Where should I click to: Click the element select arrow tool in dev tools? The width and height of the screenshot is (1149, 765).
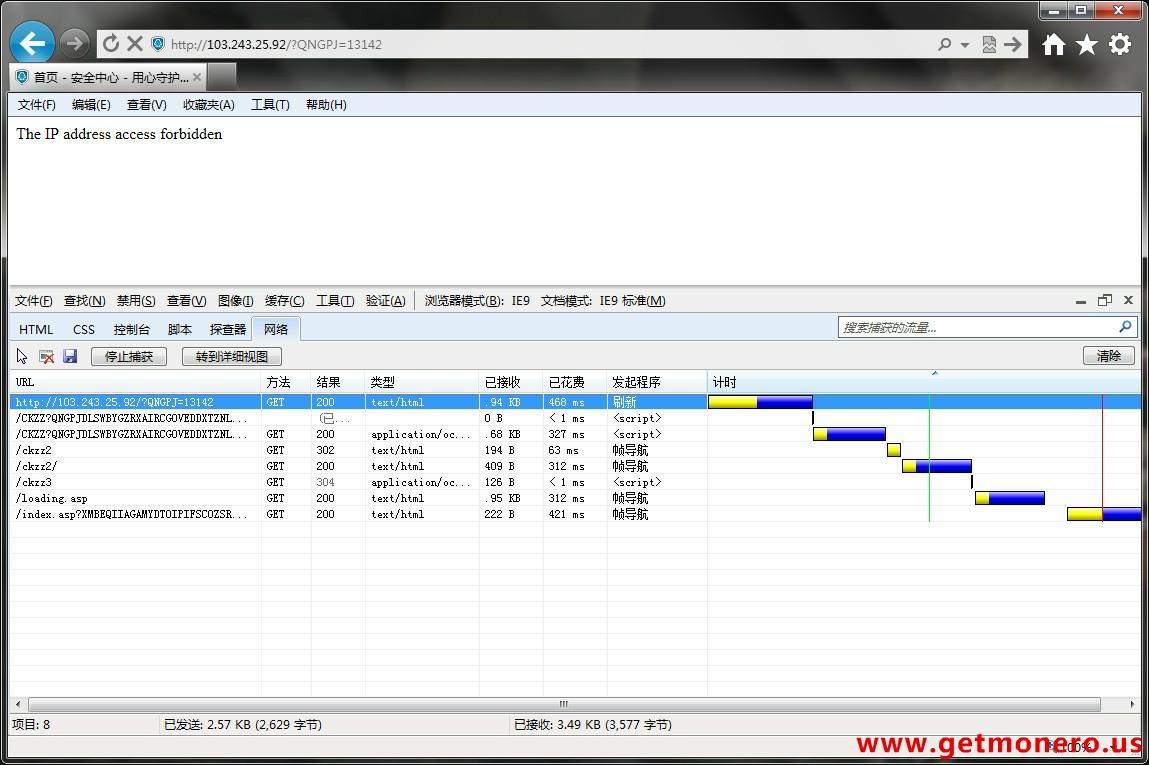(x=22, y=356)
